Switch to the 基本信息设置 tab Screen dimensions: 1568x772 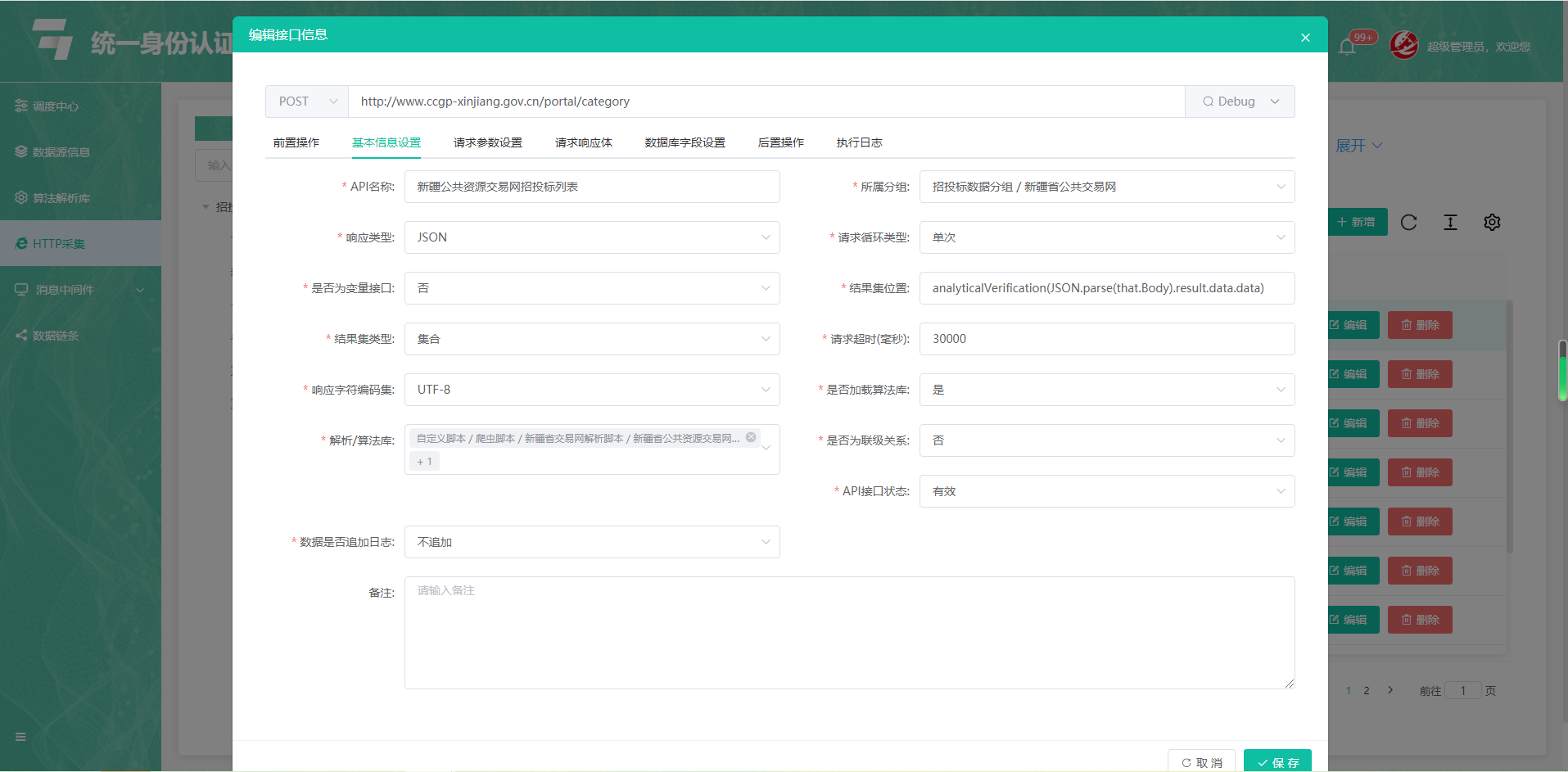(386, 142)
